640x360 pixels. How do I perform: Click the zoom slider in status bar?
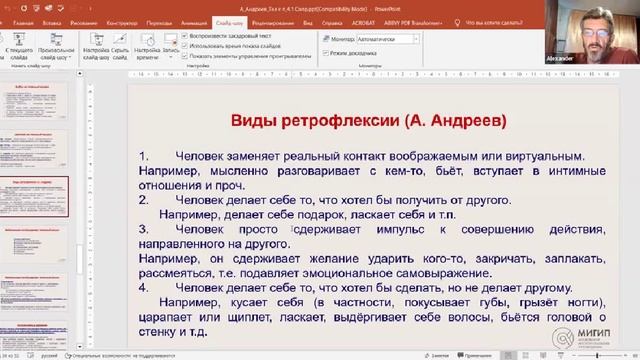click(x=597, y=356)
